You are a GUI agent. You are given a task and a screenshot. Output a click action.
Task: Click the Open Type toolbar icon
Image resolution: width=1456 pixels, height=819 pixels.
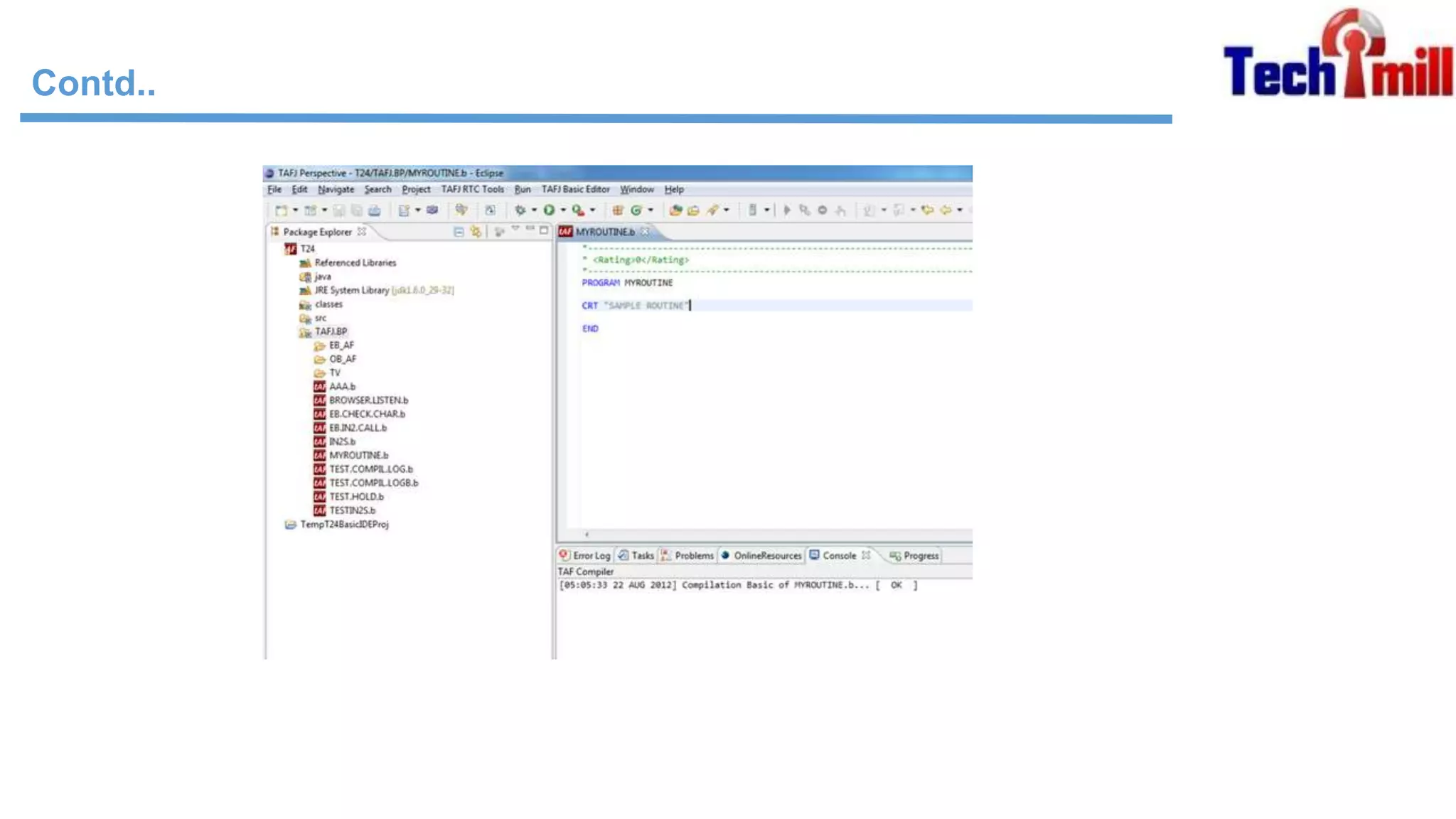(x=675, y=210)
